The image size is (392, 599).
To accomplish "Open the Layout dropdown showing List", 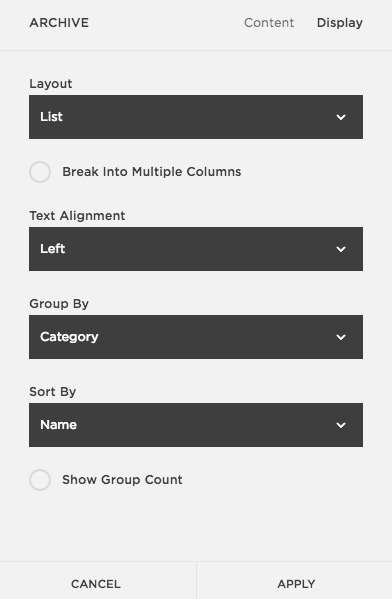I will coord(196,117).
